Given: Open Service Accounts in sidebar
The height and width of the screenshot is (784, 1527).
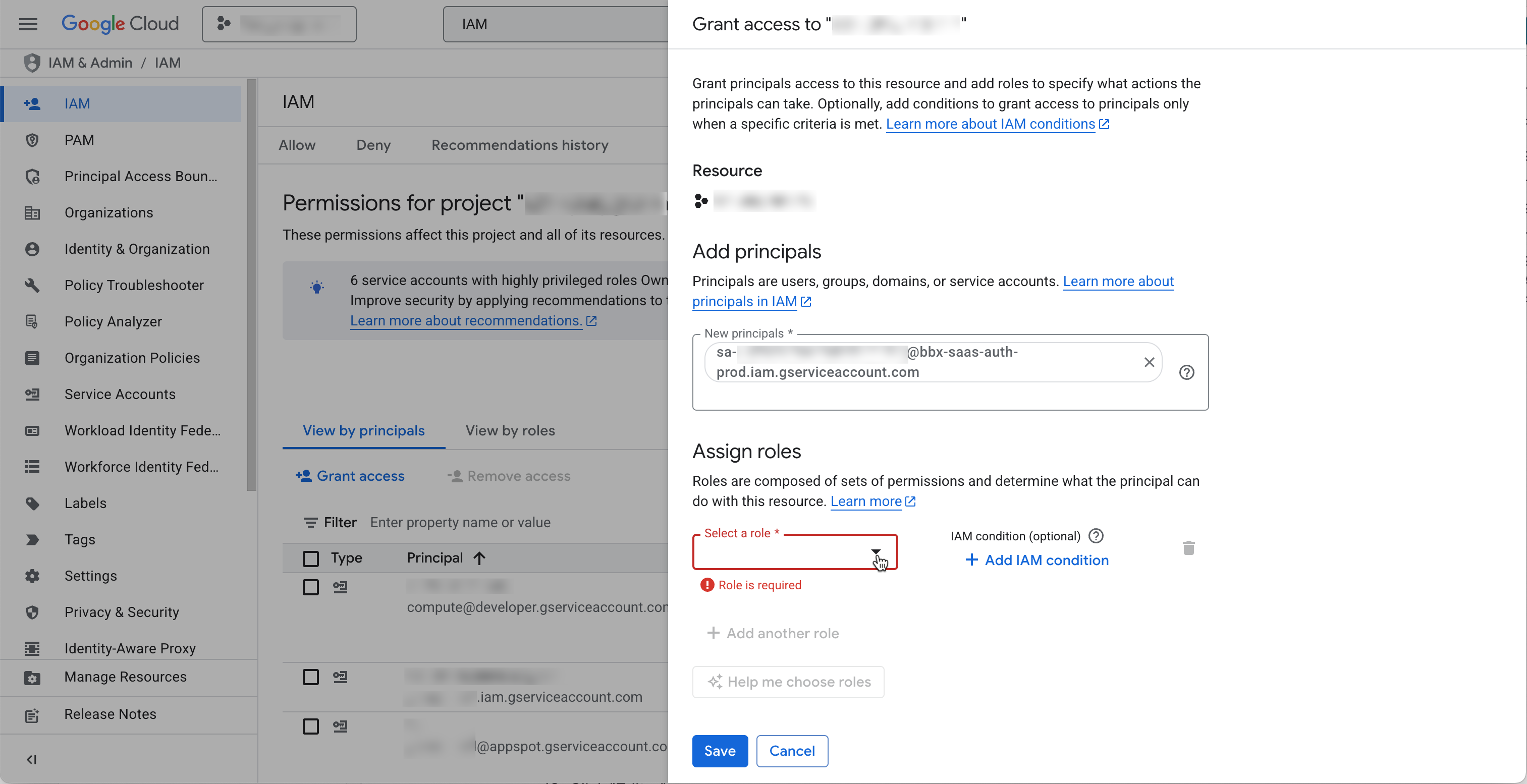Looking at the screenshot, I should click(120, 394).
